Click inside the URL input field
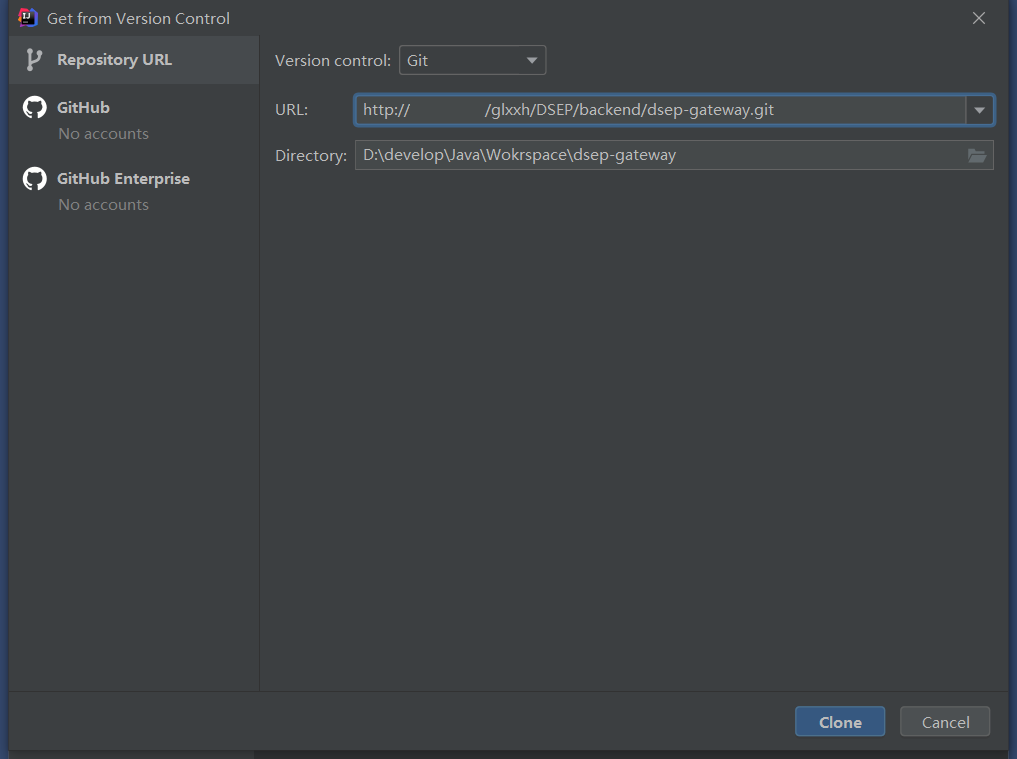Image resolution: width=1017 pixels, height=759 pixels. point(660,110)
